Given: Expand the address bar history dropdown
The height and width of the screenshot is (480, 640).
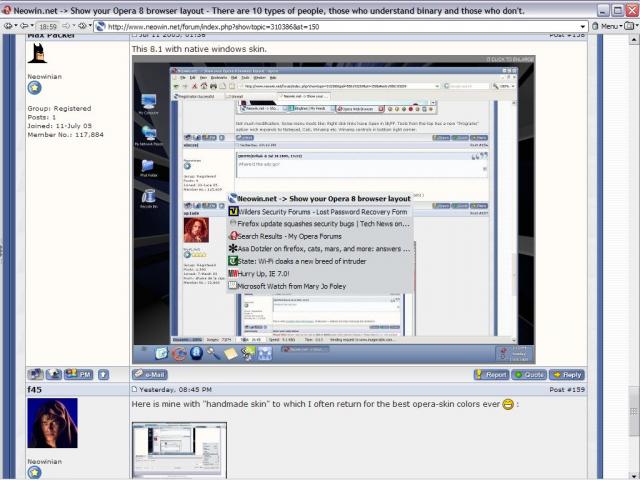Looking at the screenshot, I should tap(583, 27).
